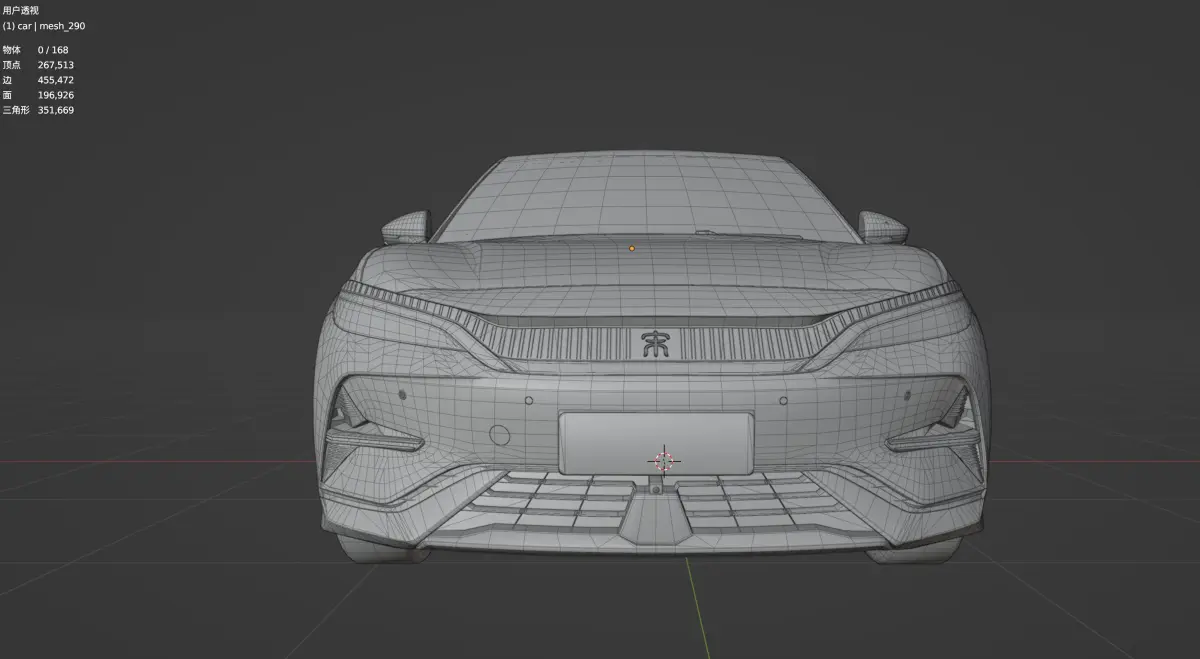Select the 宋 emblem mesh on grille

[656, 343]
